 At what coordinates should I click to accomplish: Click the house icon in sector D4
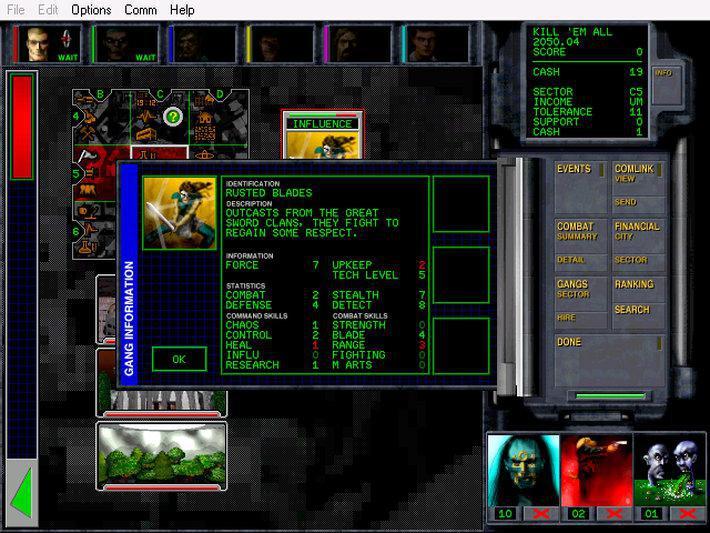pos(204,117)
